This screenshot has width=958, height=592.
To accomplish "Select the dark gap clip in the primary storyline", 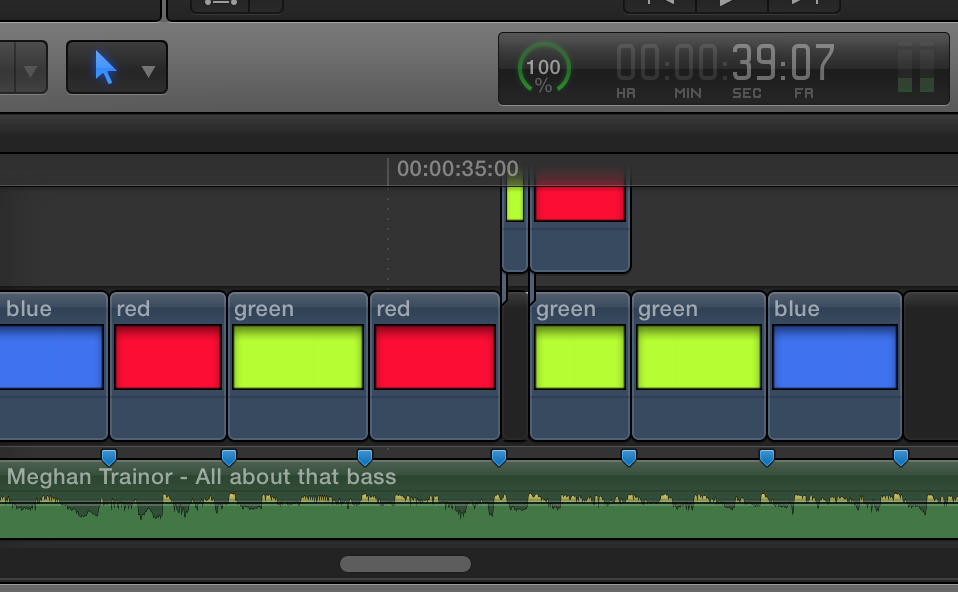I will click(x=515, y=365).
